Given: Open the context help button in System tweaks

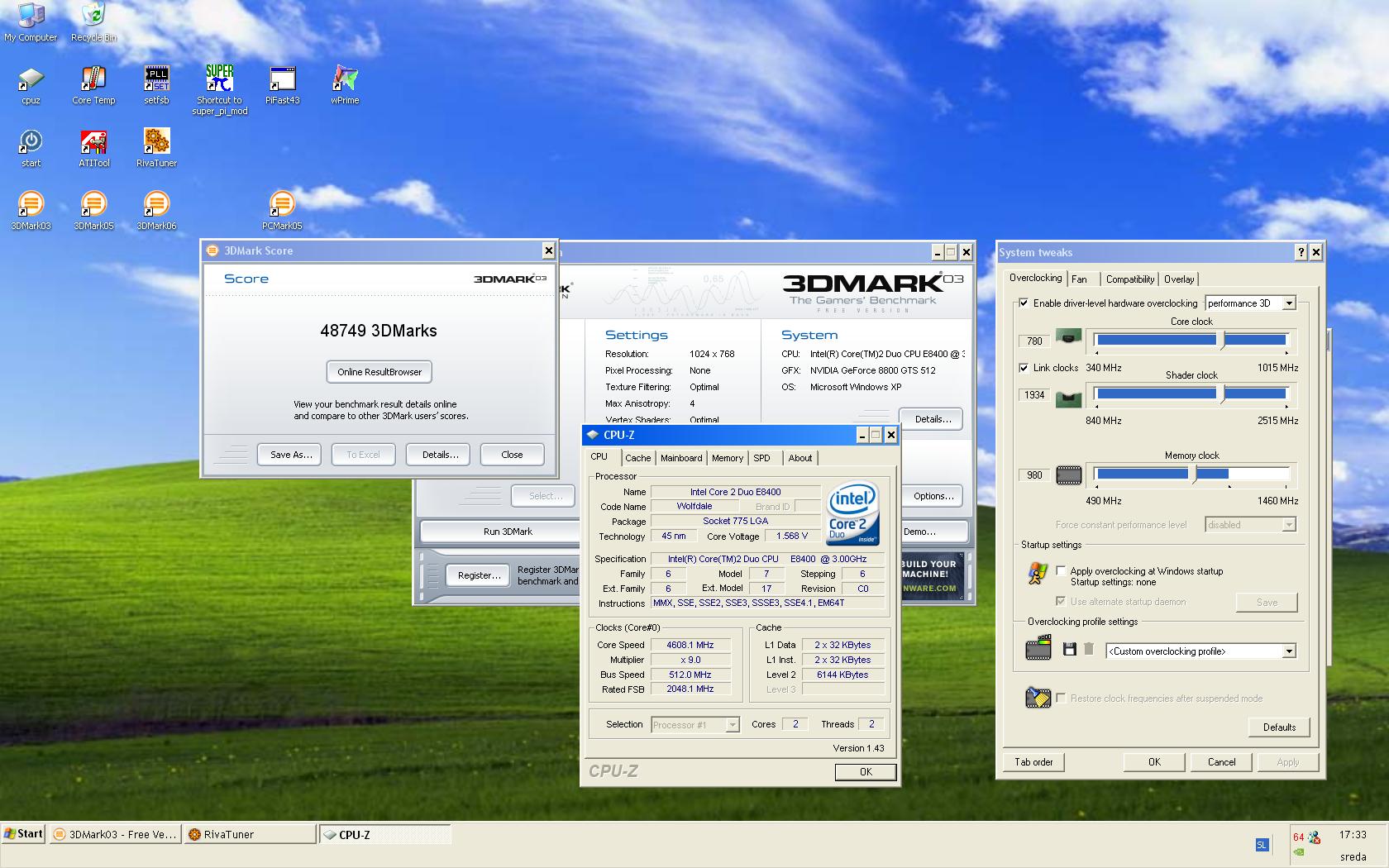Looking at the screenshot, I should click(x=1301, y=252).
